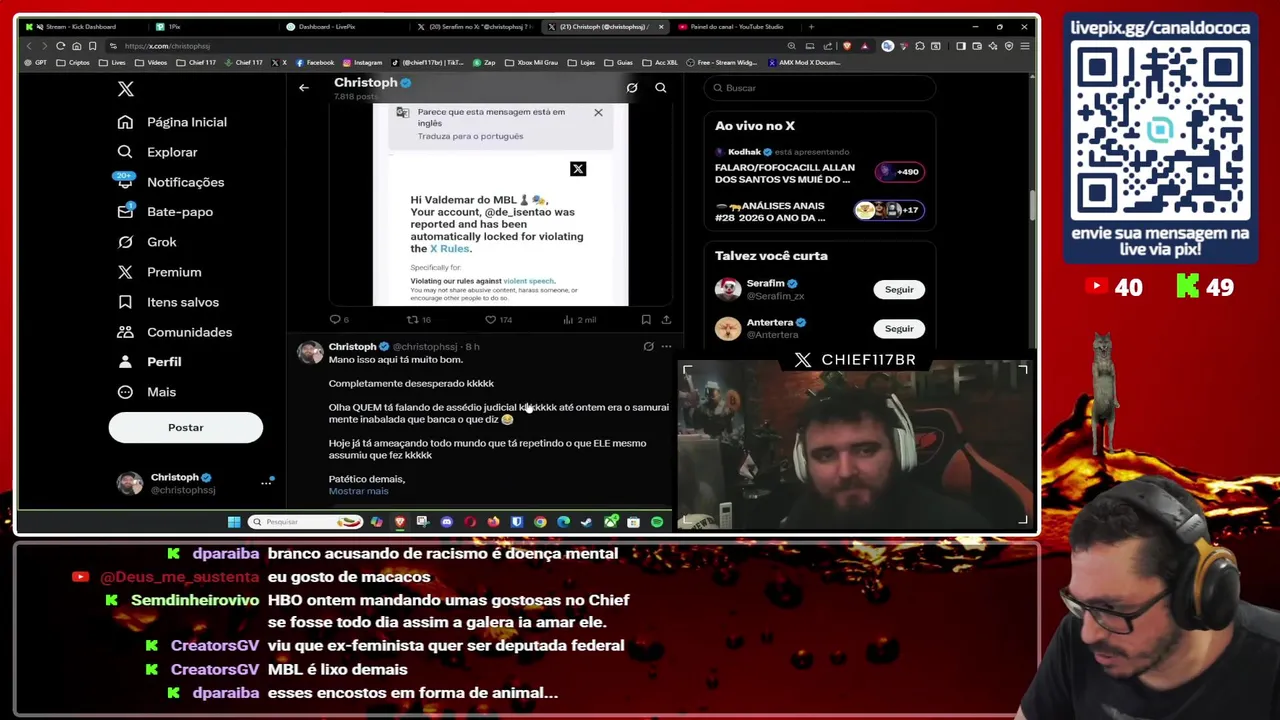The height and width of the screenshot is (720, 1280).
Task: Open Spotify in the taskbar
Action: 657,522
